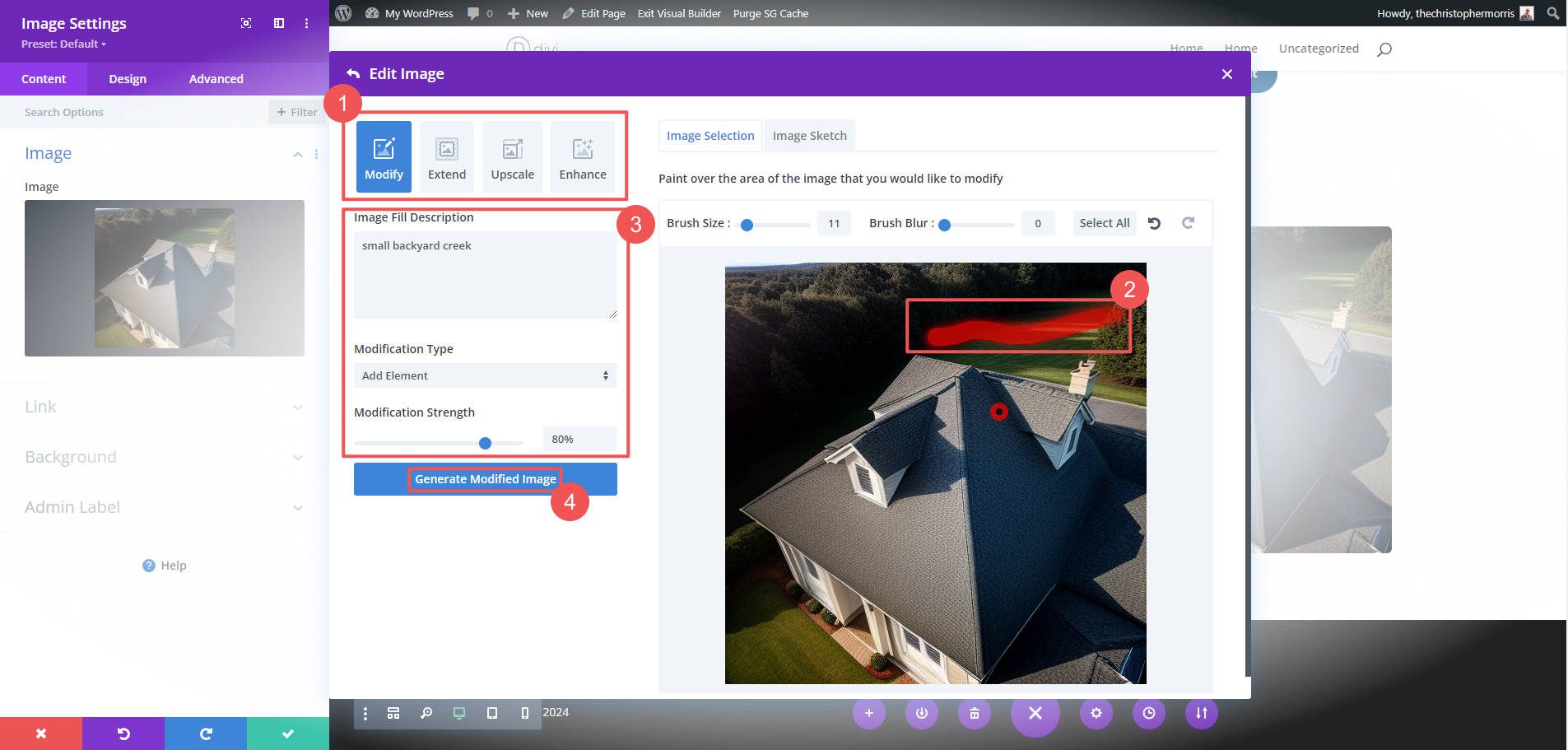Open the Design tab in Image Settings
Image resolution: width=1568 pixels, height=750 pixels.
[127, 78]
